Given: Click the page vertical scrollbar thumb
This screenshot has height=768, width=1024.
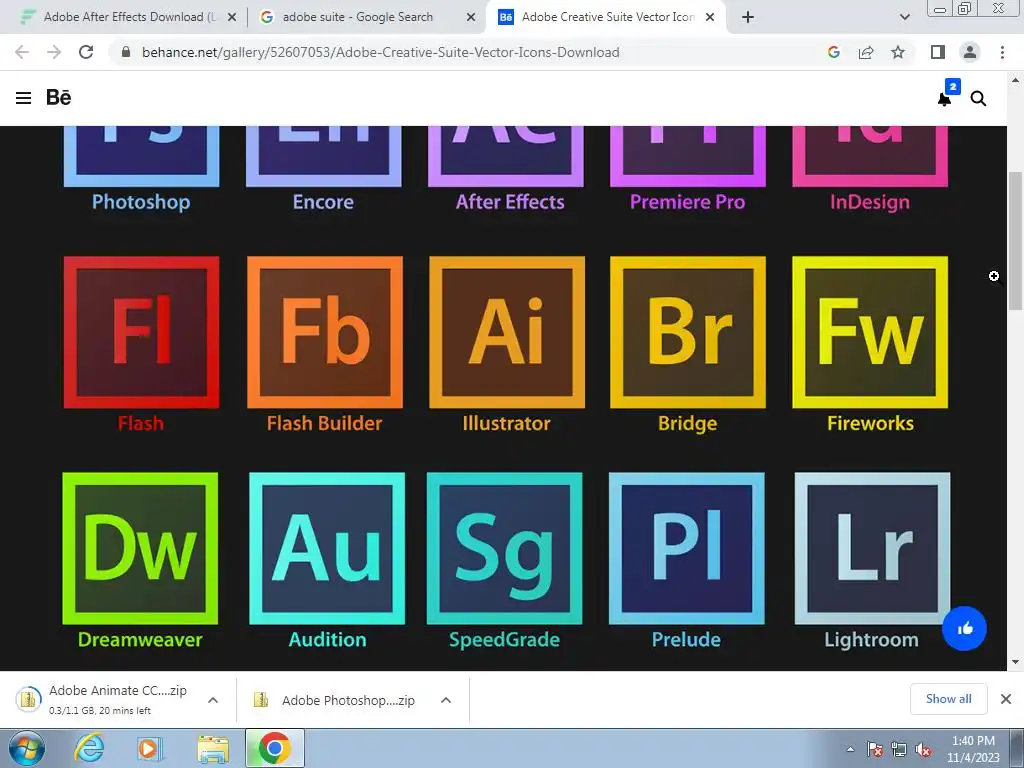Looking at the screenshot, I should [x=1015, y=242].
